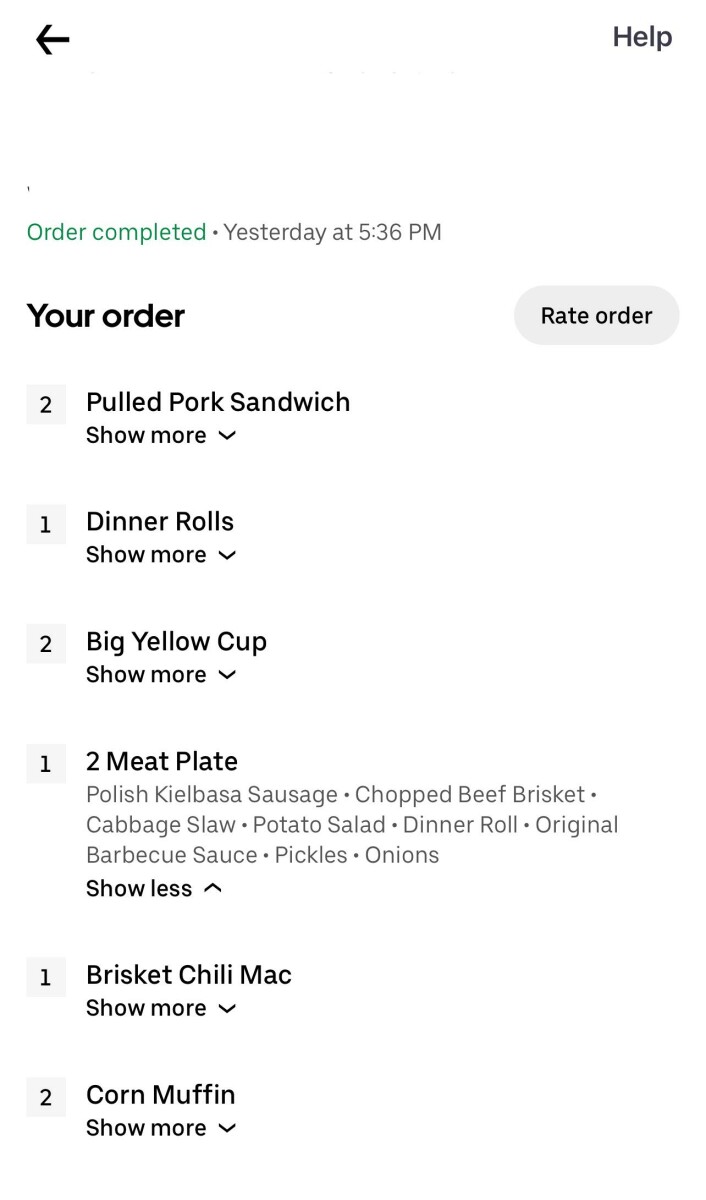This screenshot has height=1200, width=706.
Task: Go back using the left arrow icon
Action: pos(52,40)
